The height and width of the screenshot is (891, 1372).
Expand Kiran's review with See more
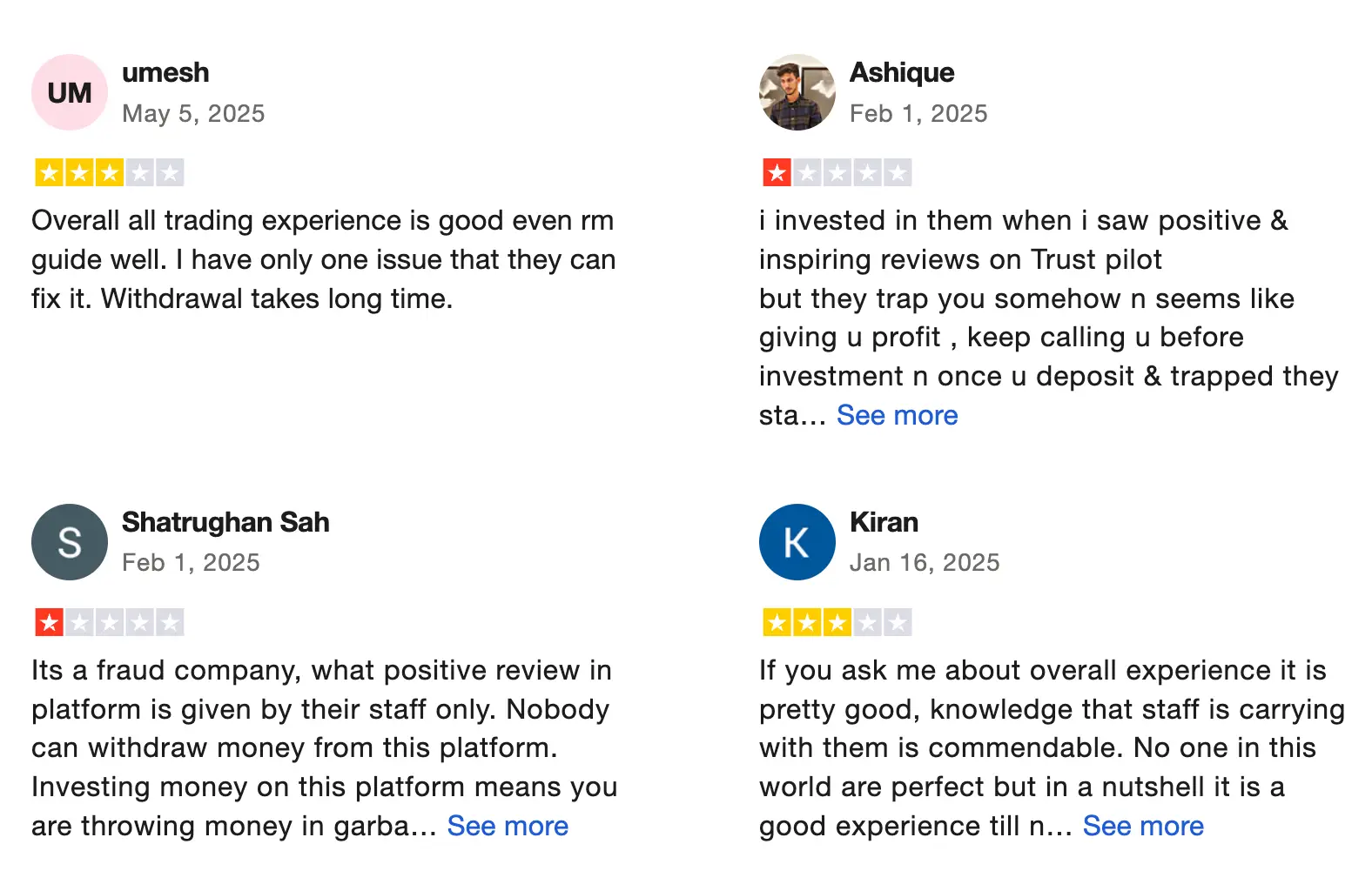click(x=1143, y=827)
